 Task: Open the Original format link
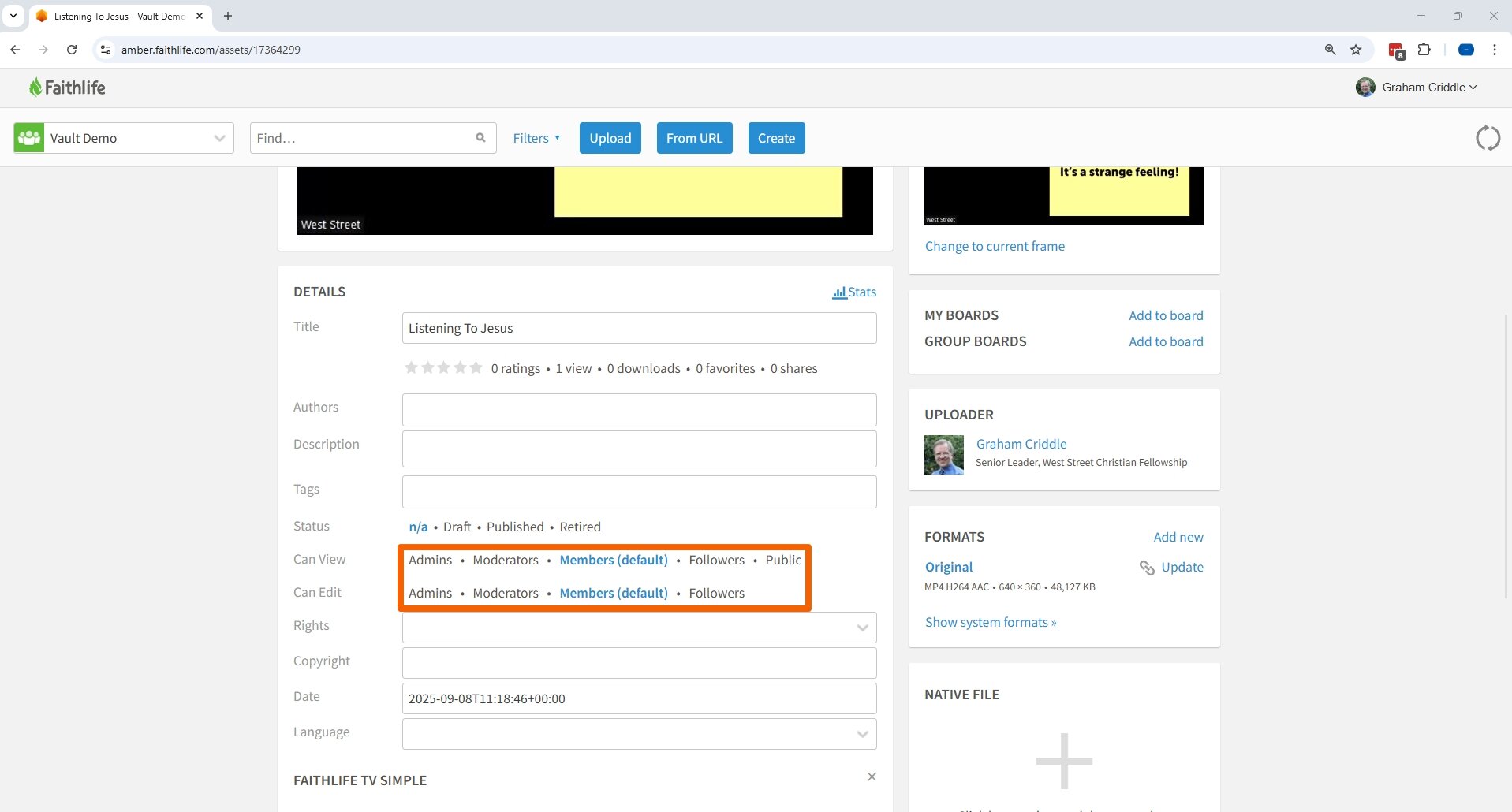tap(949, 567)
